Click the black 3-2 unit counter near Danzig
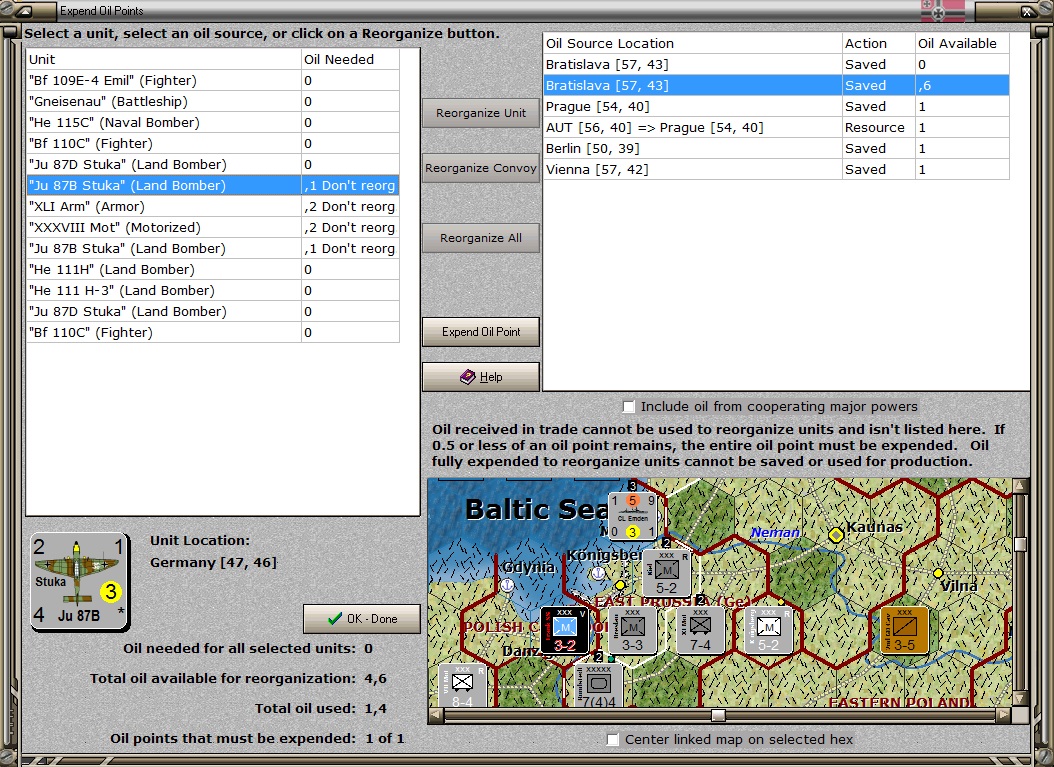Screen dimensions: 1054x767 (x=564, y=630)
